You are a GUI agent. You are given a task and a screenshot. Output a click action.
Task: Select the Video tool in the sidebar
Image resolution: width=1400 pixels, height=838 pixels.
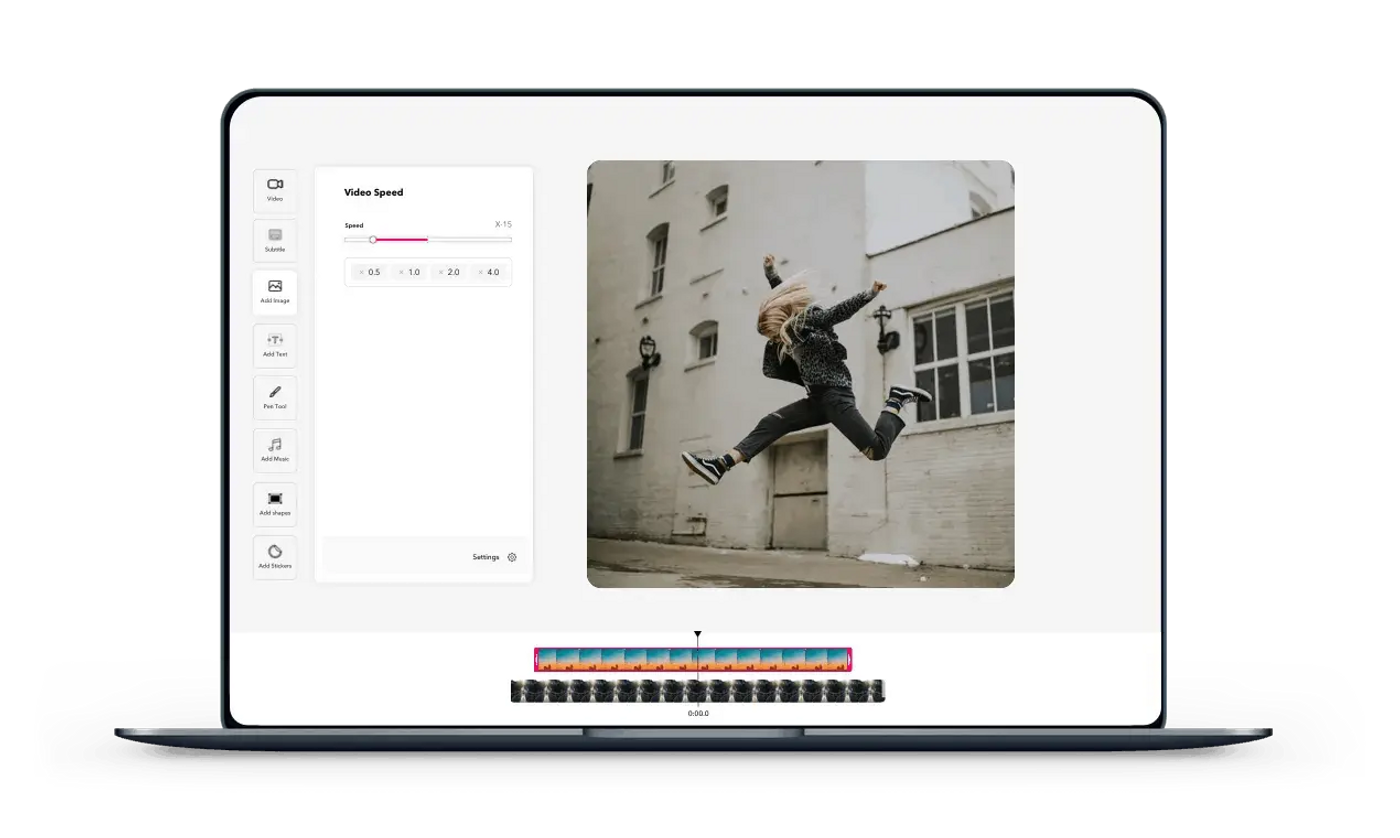click(x=275, y=191)
